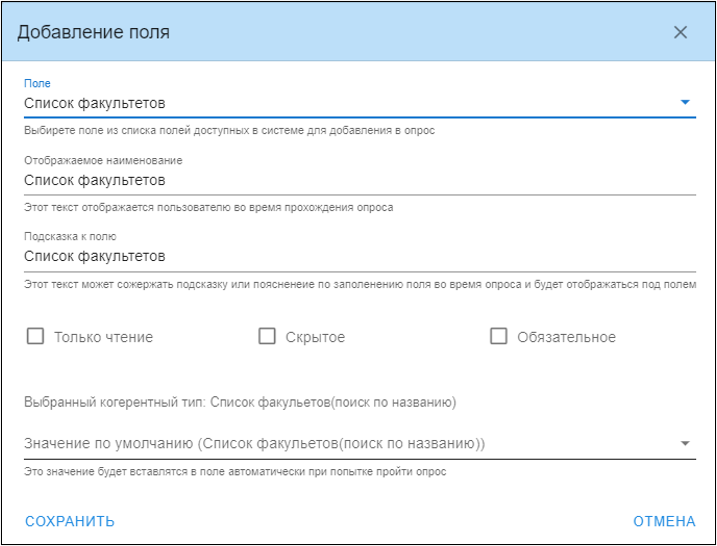Click the Обязательное label text

(x=567, y=337)
